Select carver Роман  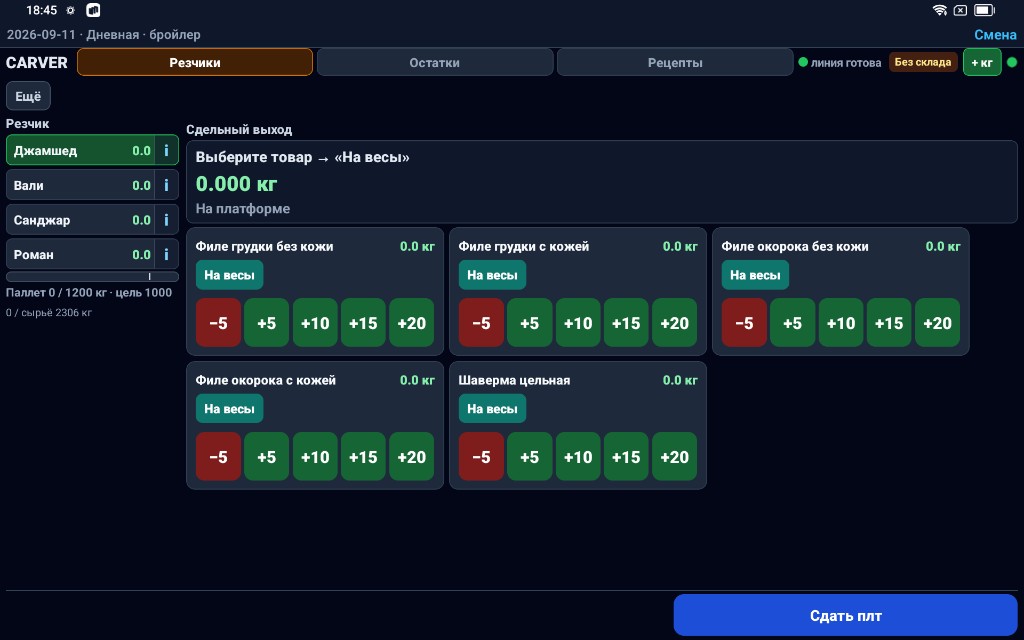point(80,255)
